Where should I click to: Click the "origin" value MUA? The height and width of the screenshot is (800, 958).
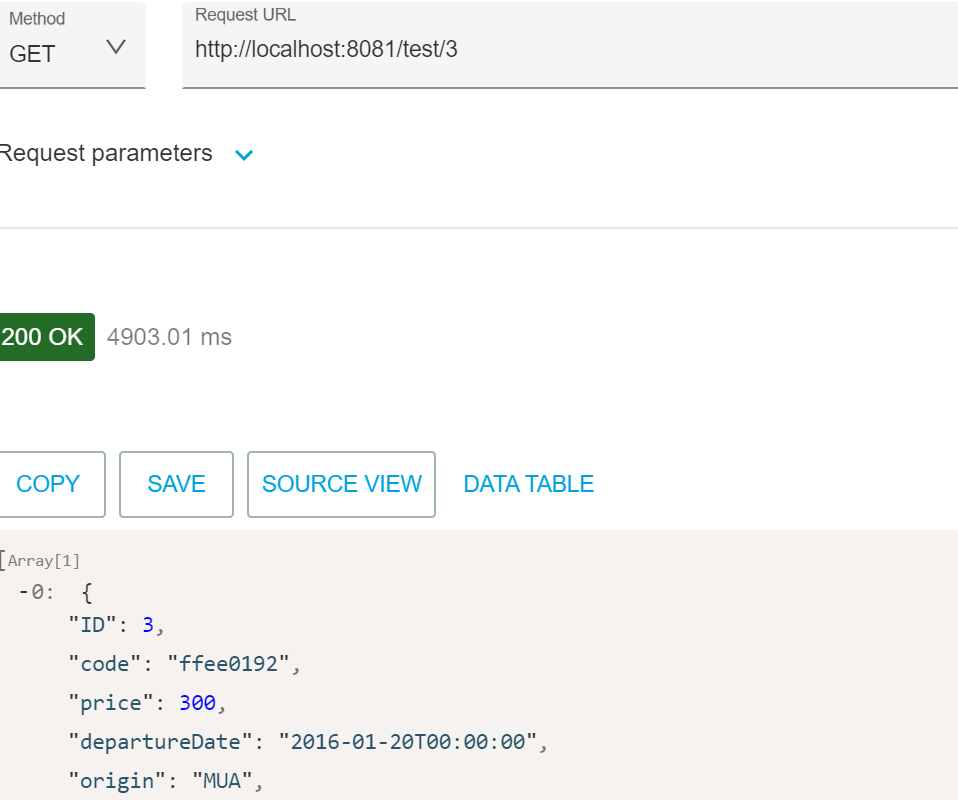pyautogui.click(x=222, y=781)
